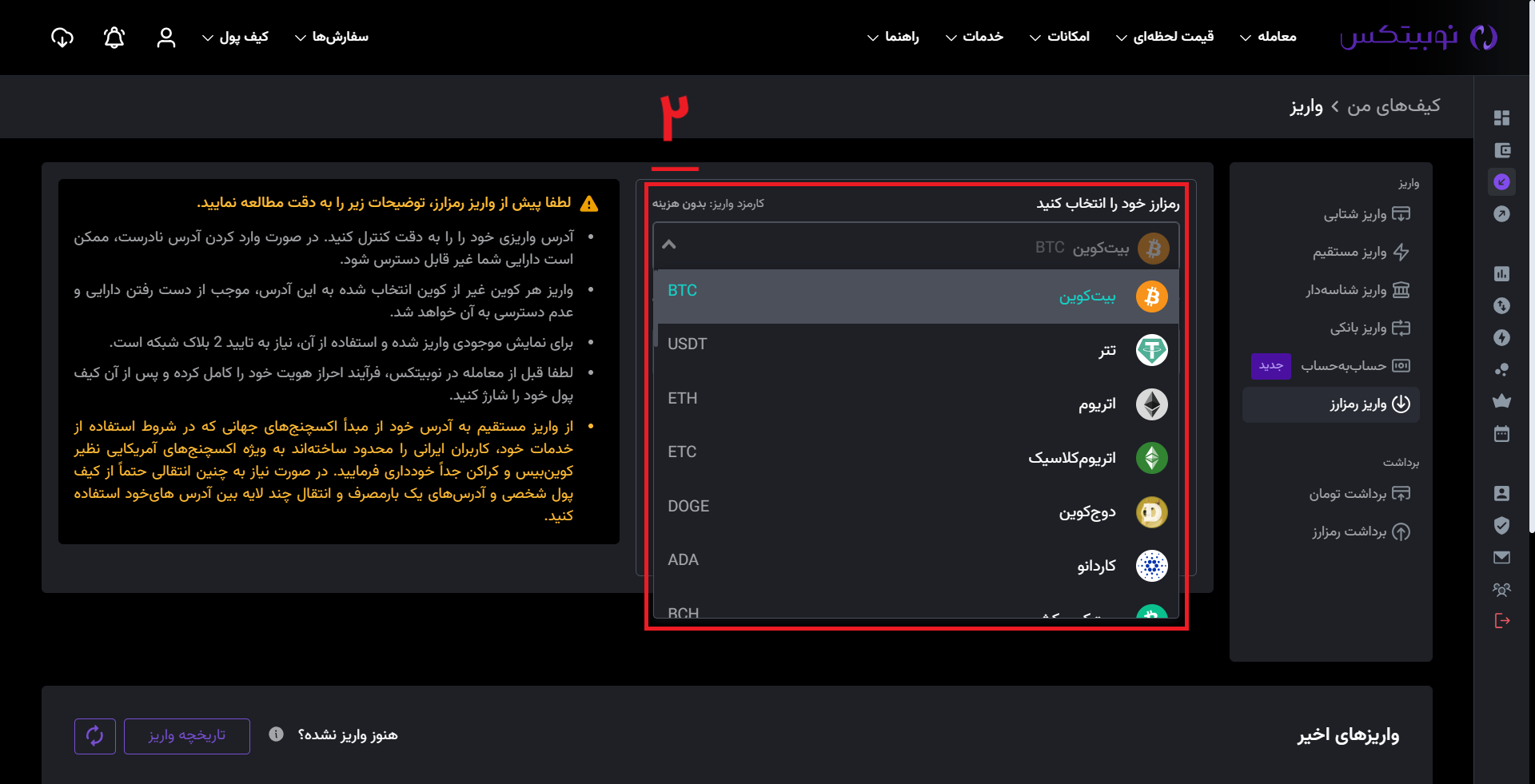
Task: Expand the امکانات menu
Action: [x=1059, y=37]
